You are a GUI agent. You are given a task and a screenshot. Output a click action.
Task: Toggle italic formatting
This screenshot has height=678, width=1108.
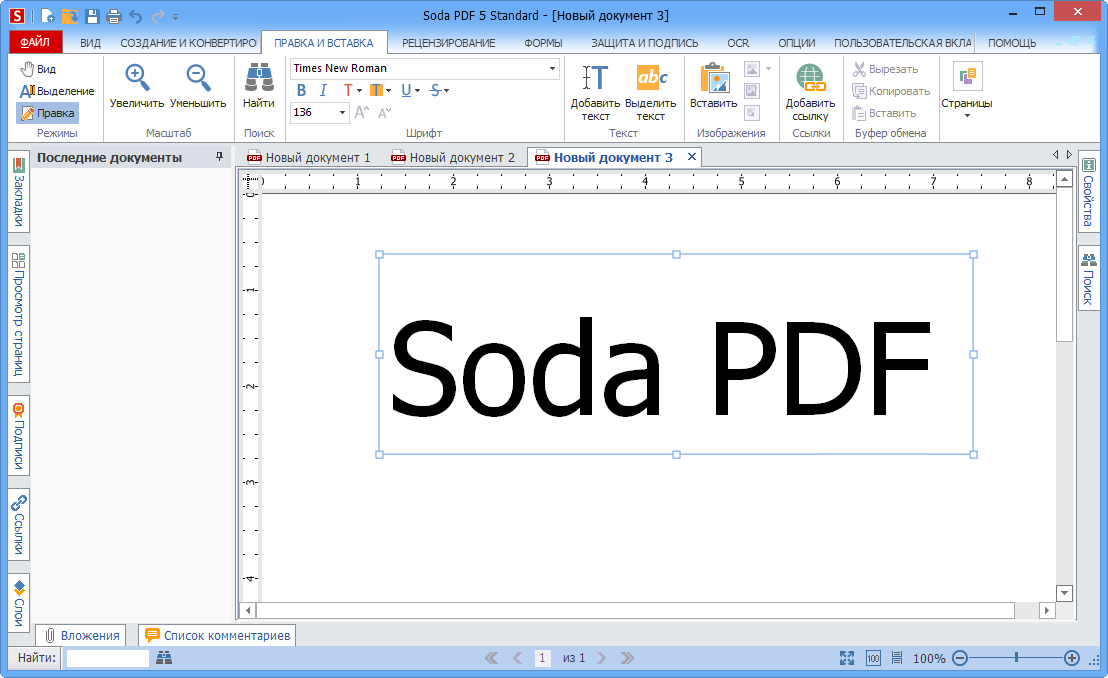tap(323, 90)
